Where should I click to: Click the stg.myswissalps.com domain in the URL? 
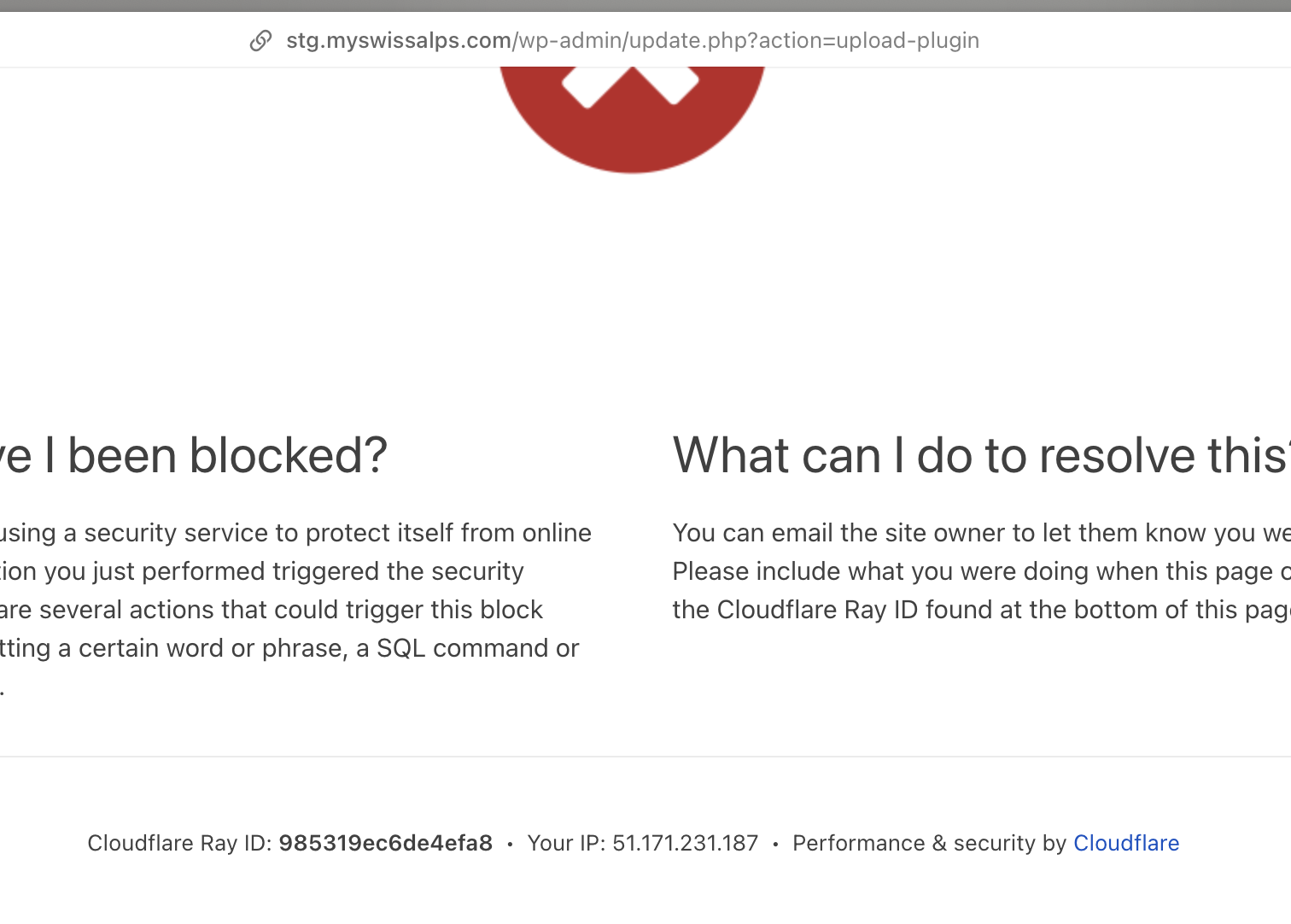pyautogui.click(x=399, y=40)
